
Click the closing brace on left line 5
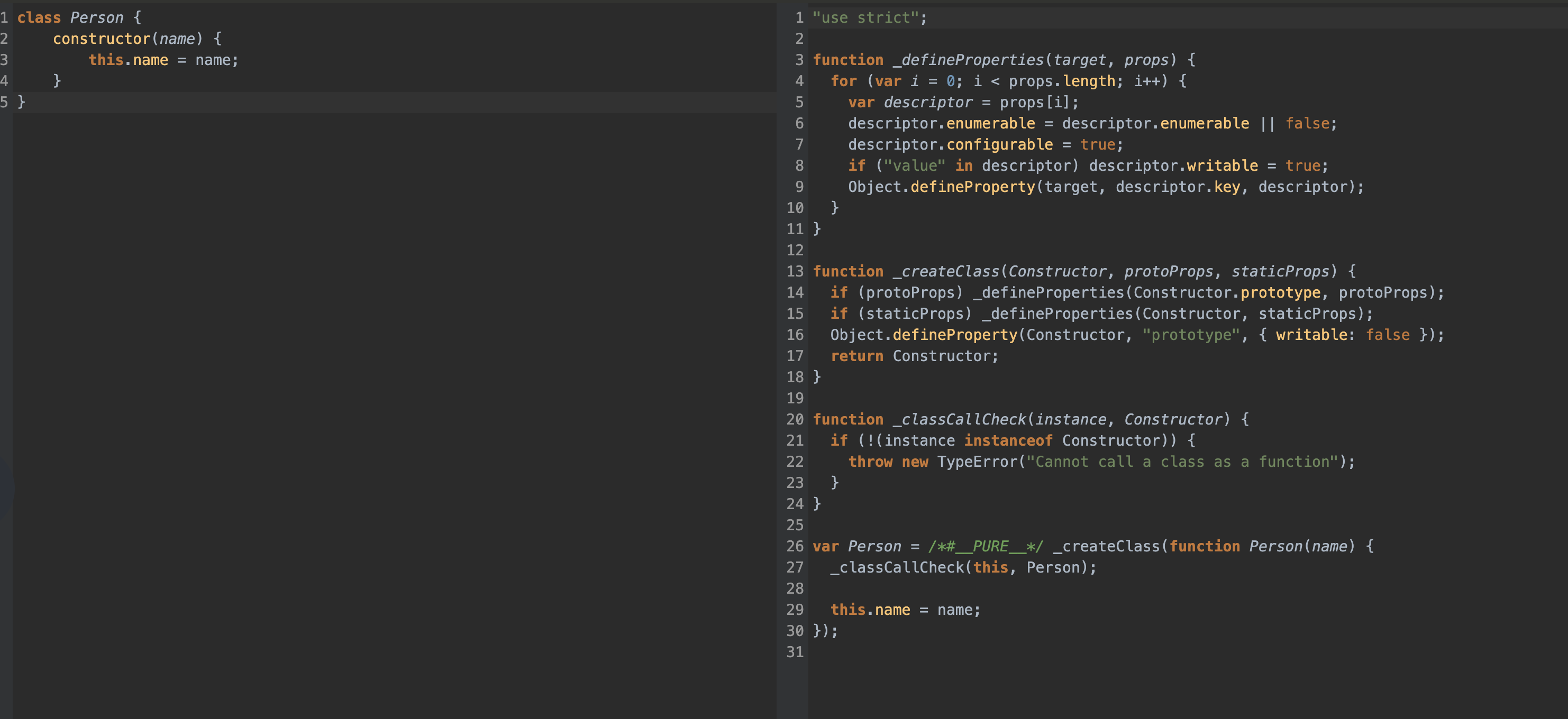point(21,102)
